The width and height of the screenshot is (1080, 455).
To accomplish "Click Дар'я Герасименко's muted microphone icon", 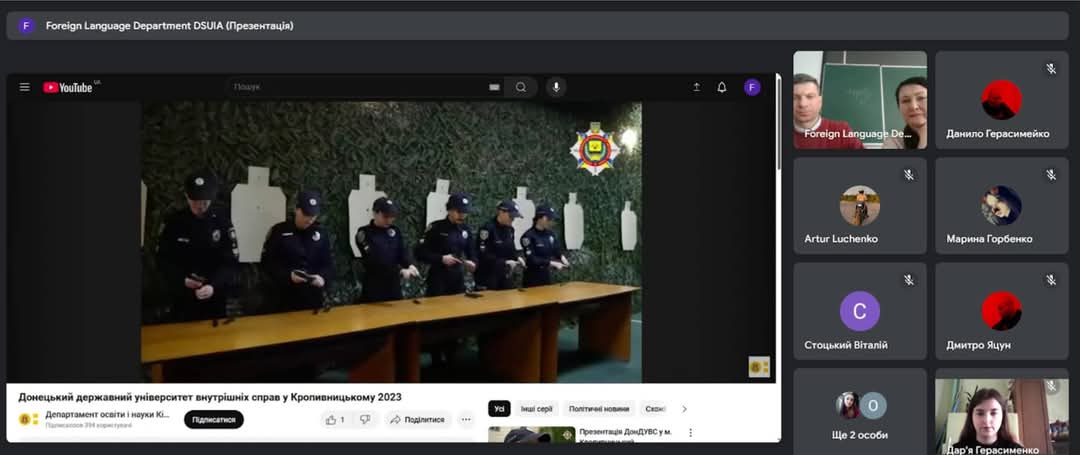I will tap(1051, 386).
